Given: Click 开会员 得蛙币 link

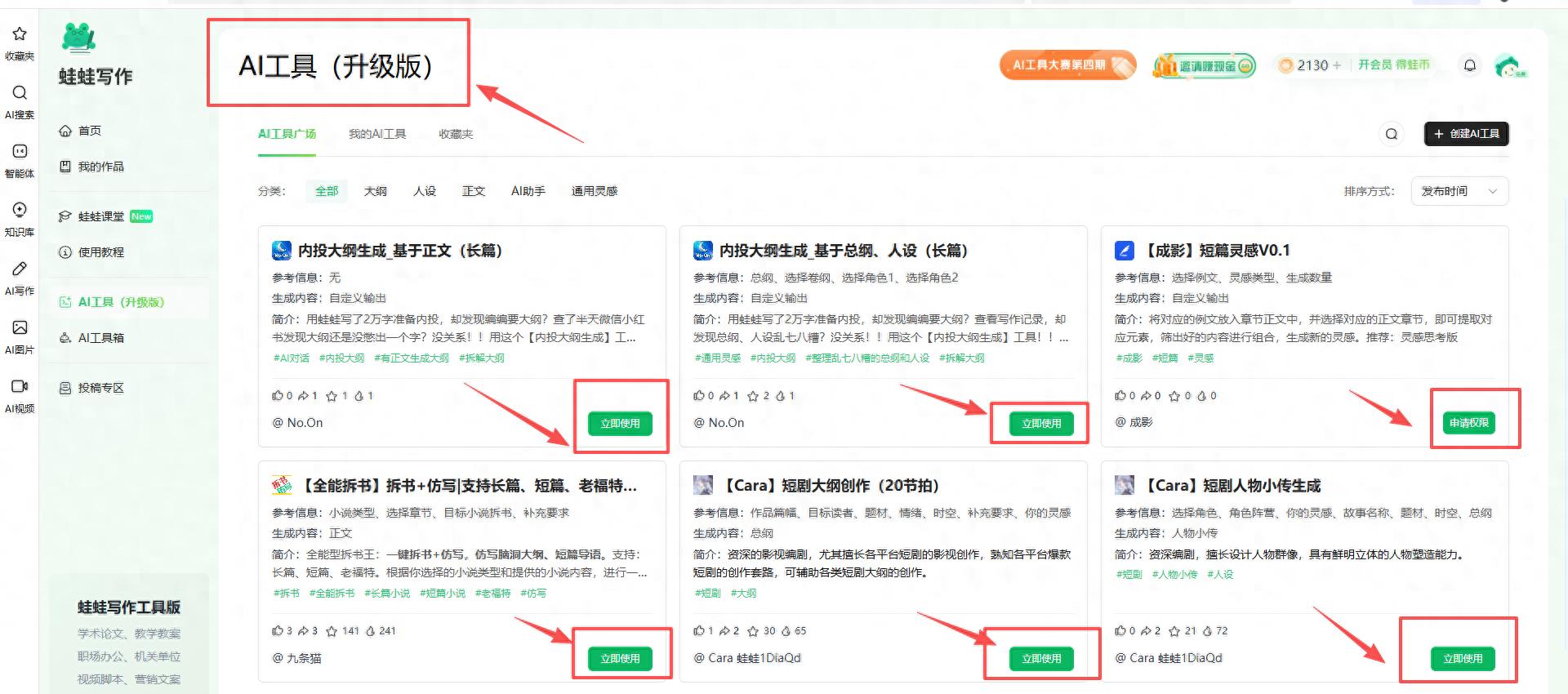Looking at the screenshot, I should tap(1393, 65).
